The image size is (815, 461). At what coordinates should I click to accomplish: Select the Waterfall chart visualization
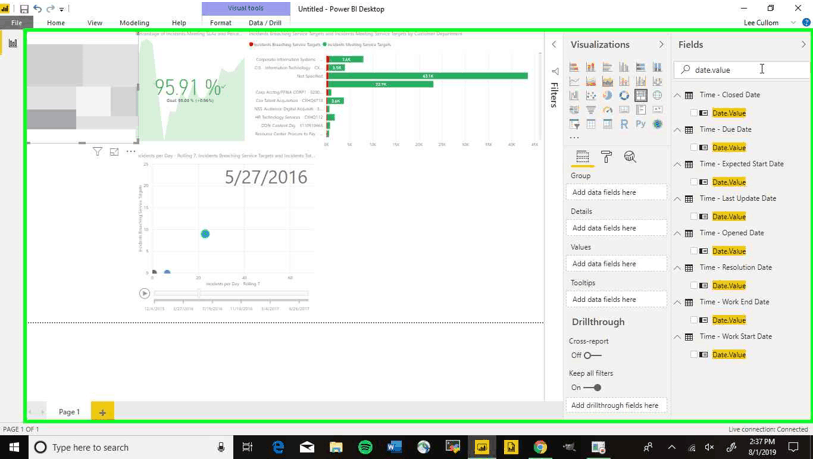tap(574, 96)
